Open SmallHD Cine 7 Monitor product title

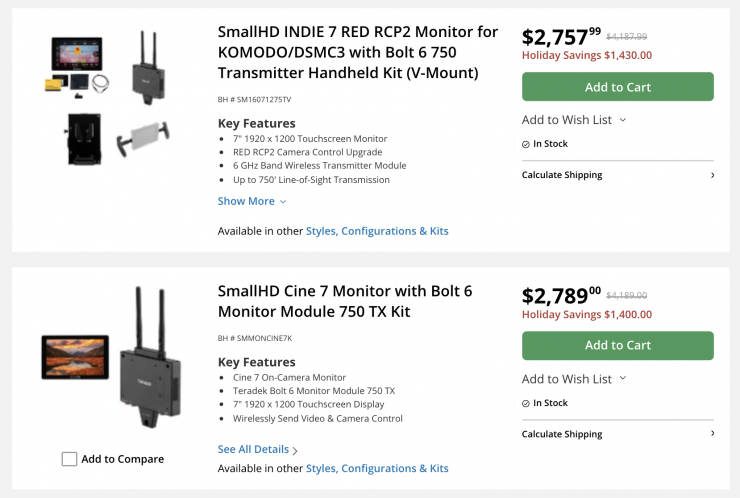tap(344, 301)
